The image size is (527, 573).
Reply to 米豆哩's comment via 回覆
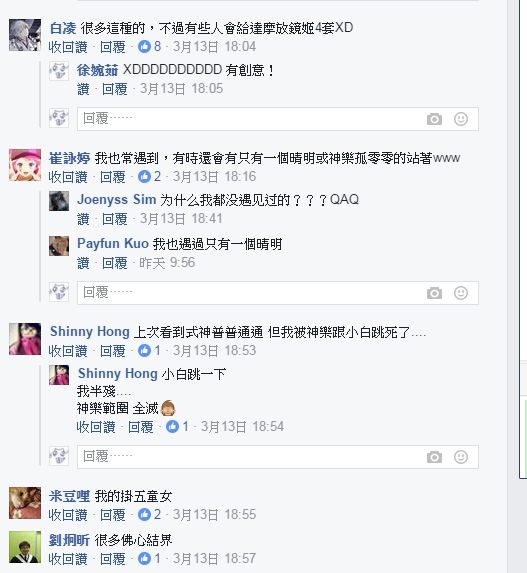pos(113,515)
